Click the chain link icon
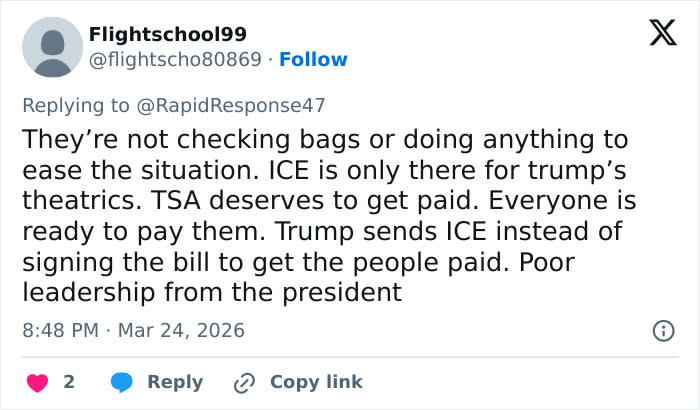The image size is (700, 410). pos(244,382)
